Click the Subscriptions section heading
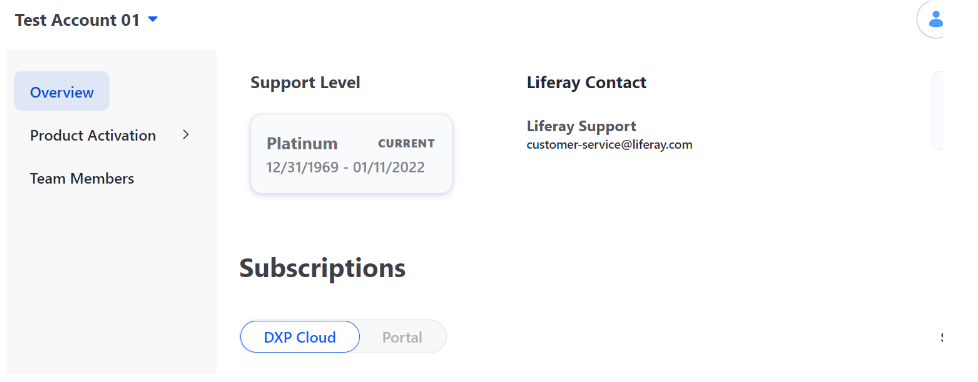 coord(322,268)
